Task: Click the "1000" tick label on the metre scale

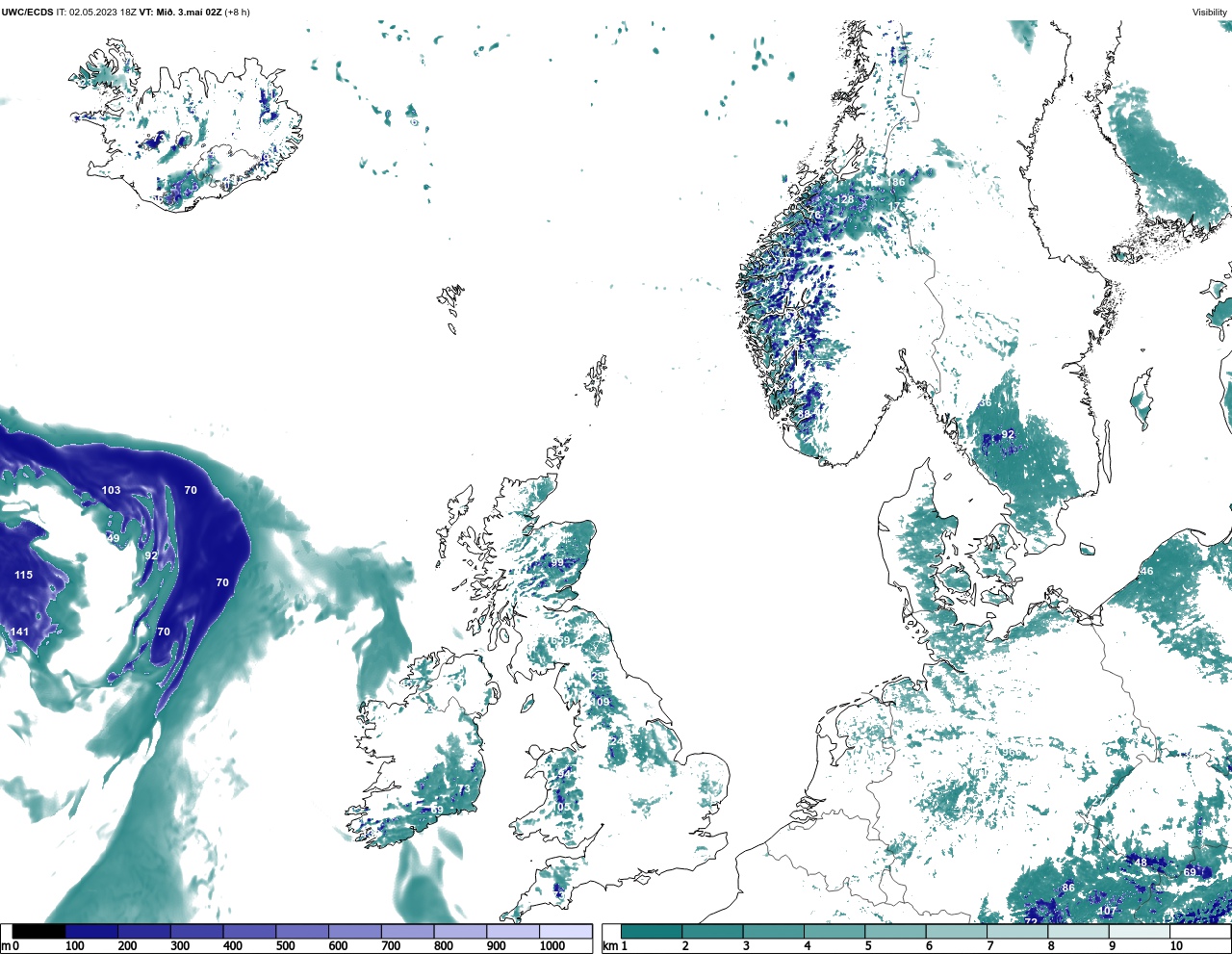Action: 552,947
